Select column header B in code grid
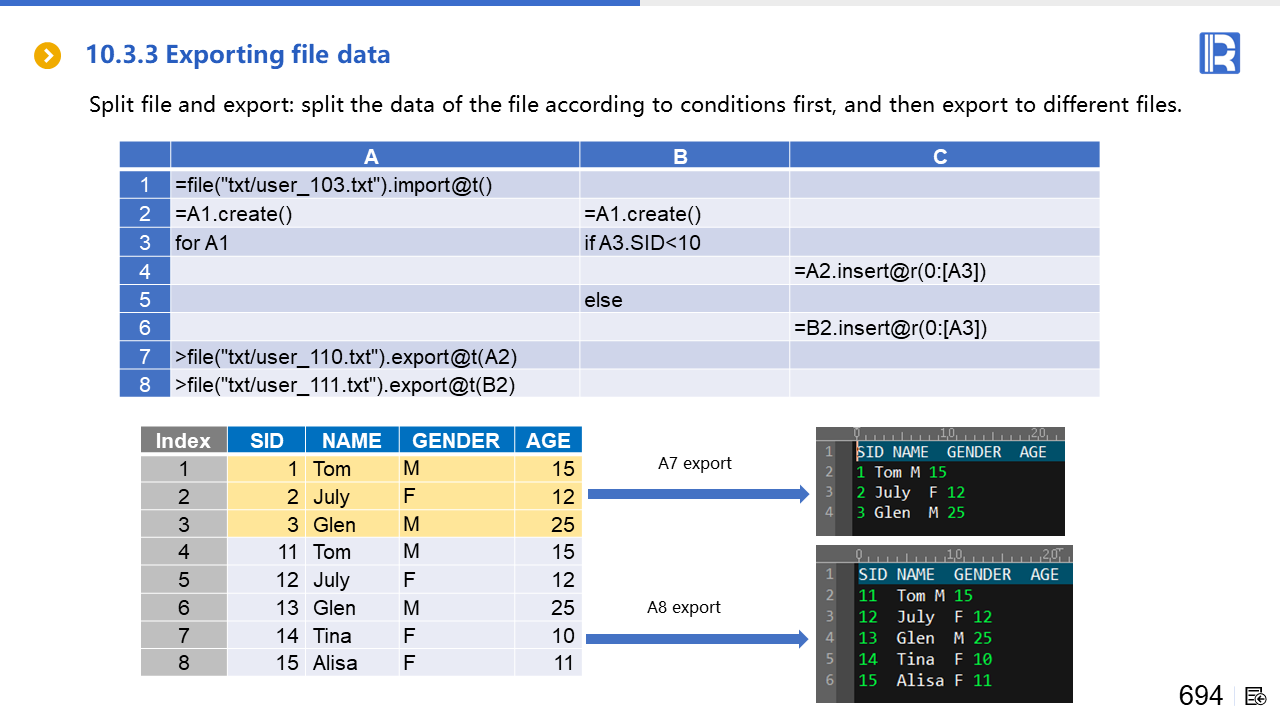This screenshot has width=1280, height=720. (681, 156)
